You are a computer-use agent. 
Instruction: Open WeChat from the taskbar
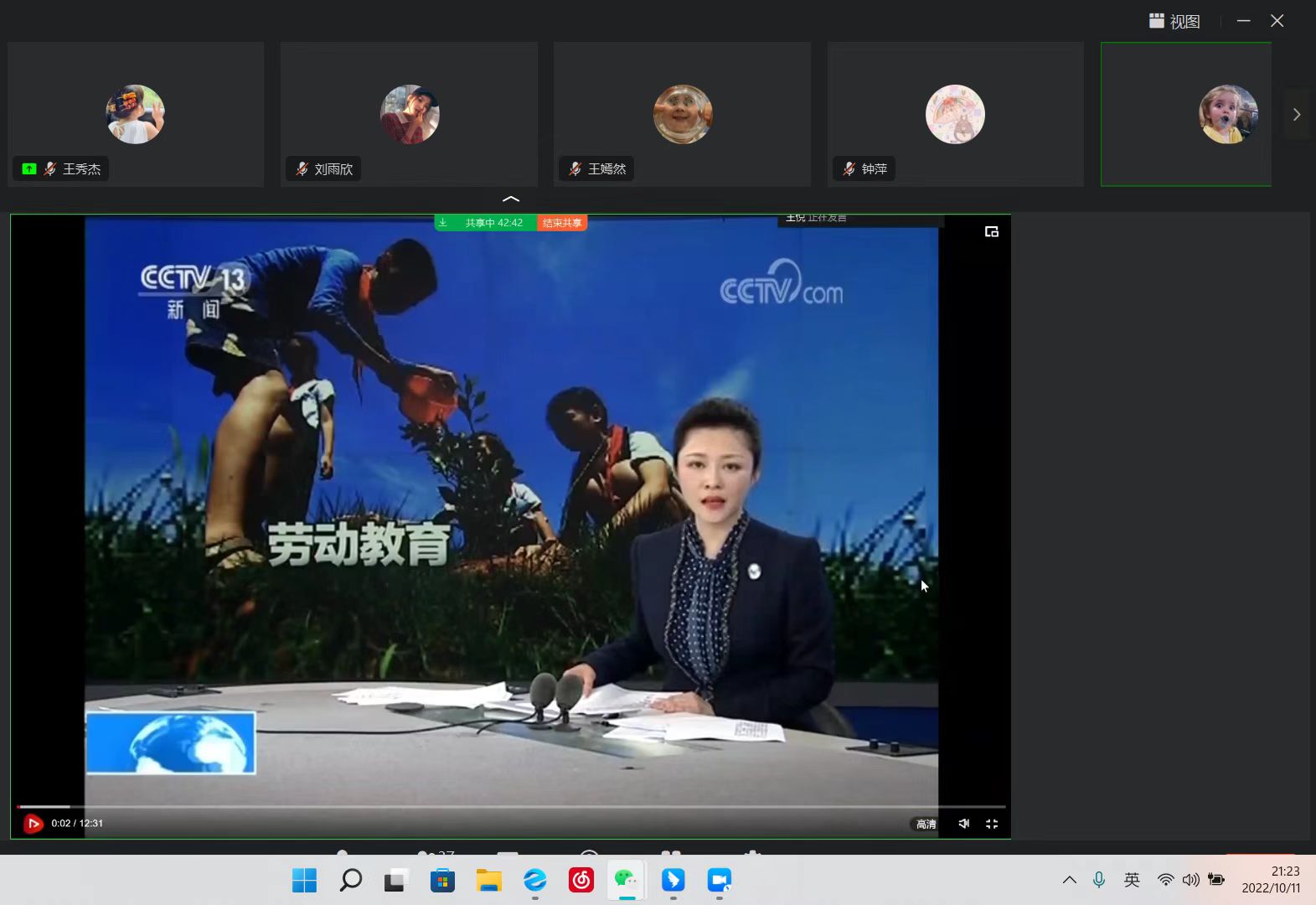coord(627,880)
